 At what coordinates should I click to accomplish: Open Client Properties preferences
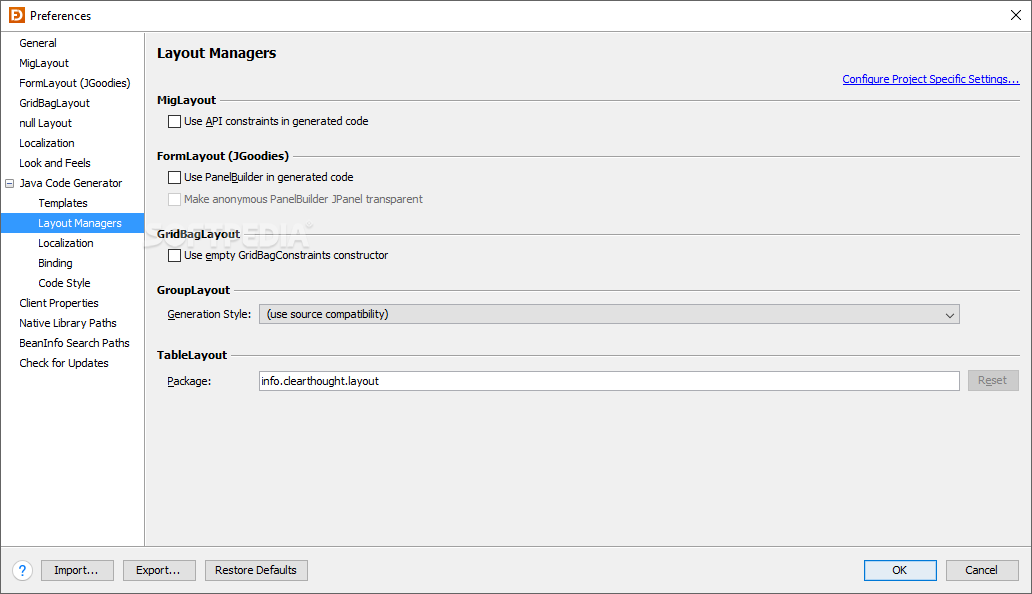pyautogui.click(x=59, y=303)
